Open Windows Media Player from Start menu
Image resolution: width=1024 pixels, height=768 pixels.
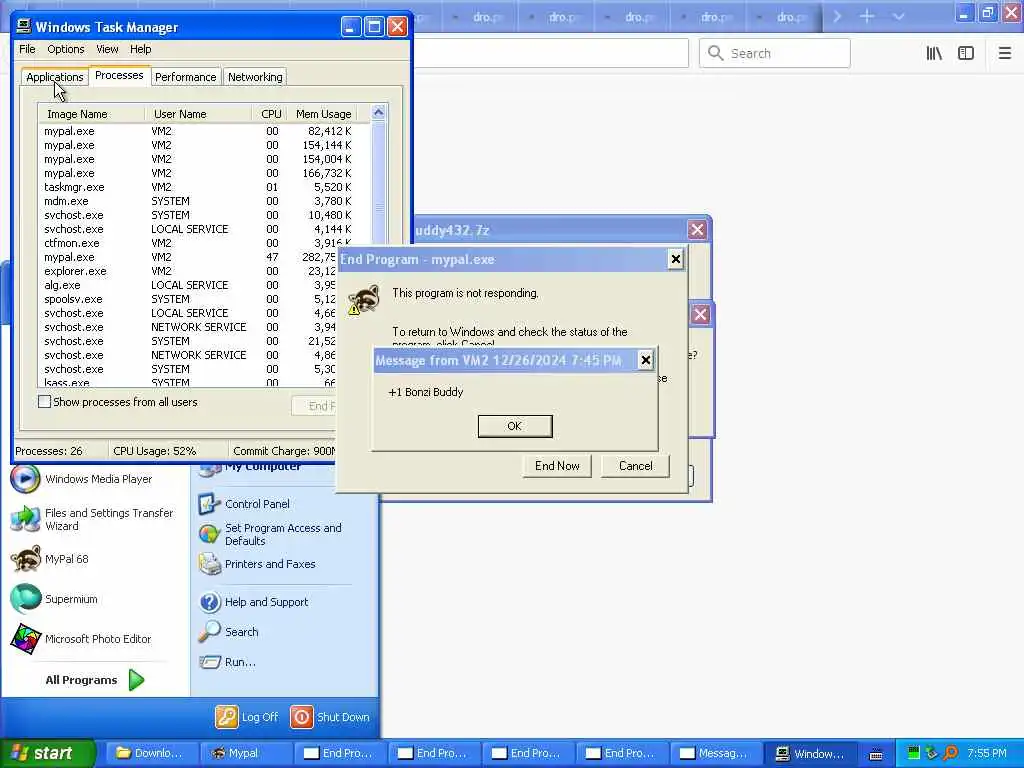point(82,479)
